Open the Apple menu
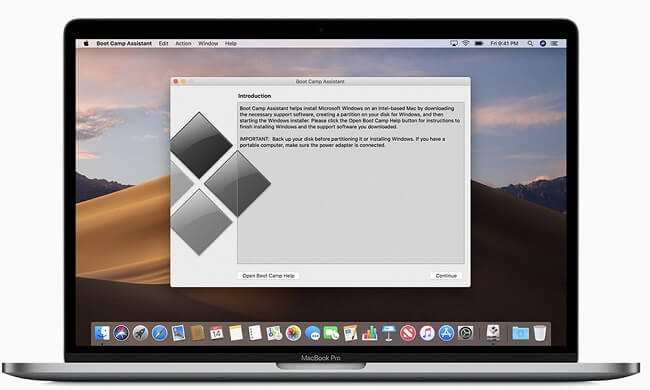The height and width of the screenshot is (390, 650). (x=86, y=43)
